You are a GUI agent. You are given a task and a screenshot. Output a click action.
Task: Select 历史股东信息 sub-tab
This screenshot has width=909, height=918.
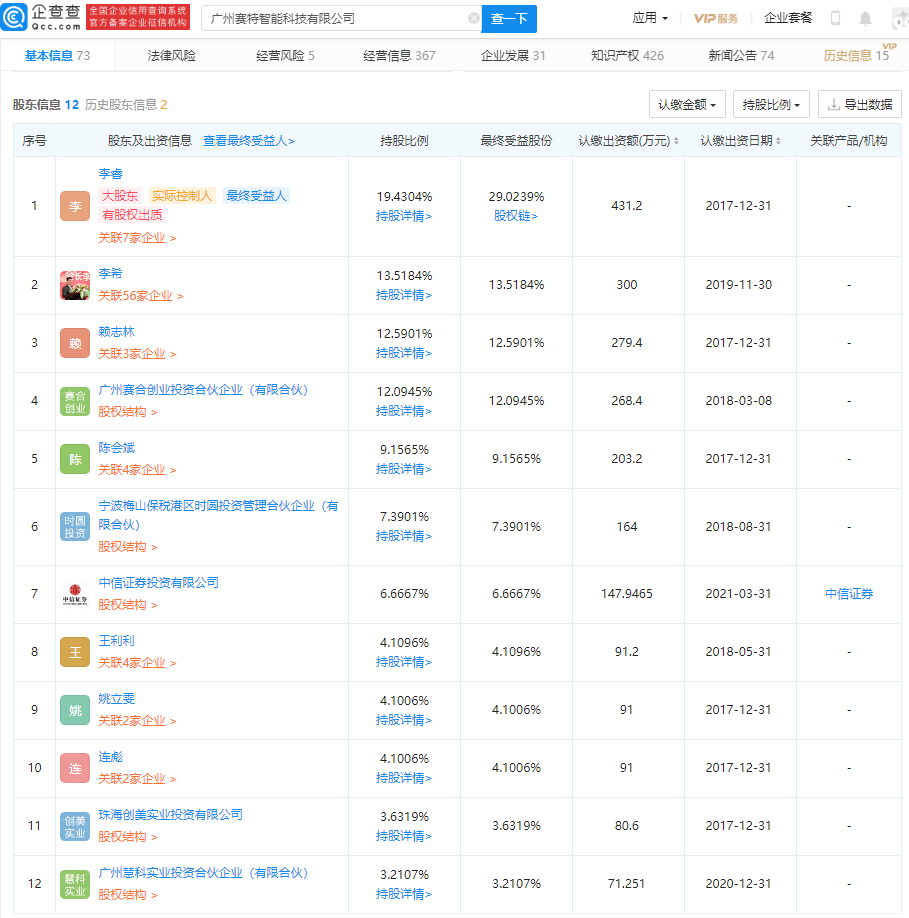pyautogui.click(x=126, y=105)
